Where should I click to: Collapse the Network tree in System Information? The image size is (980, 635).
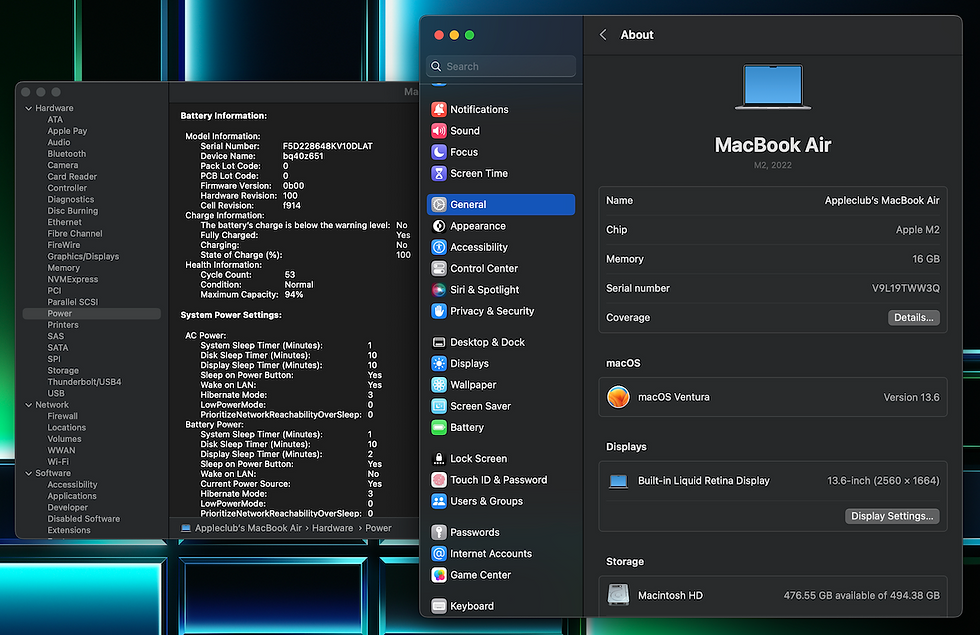pos(28,405)
